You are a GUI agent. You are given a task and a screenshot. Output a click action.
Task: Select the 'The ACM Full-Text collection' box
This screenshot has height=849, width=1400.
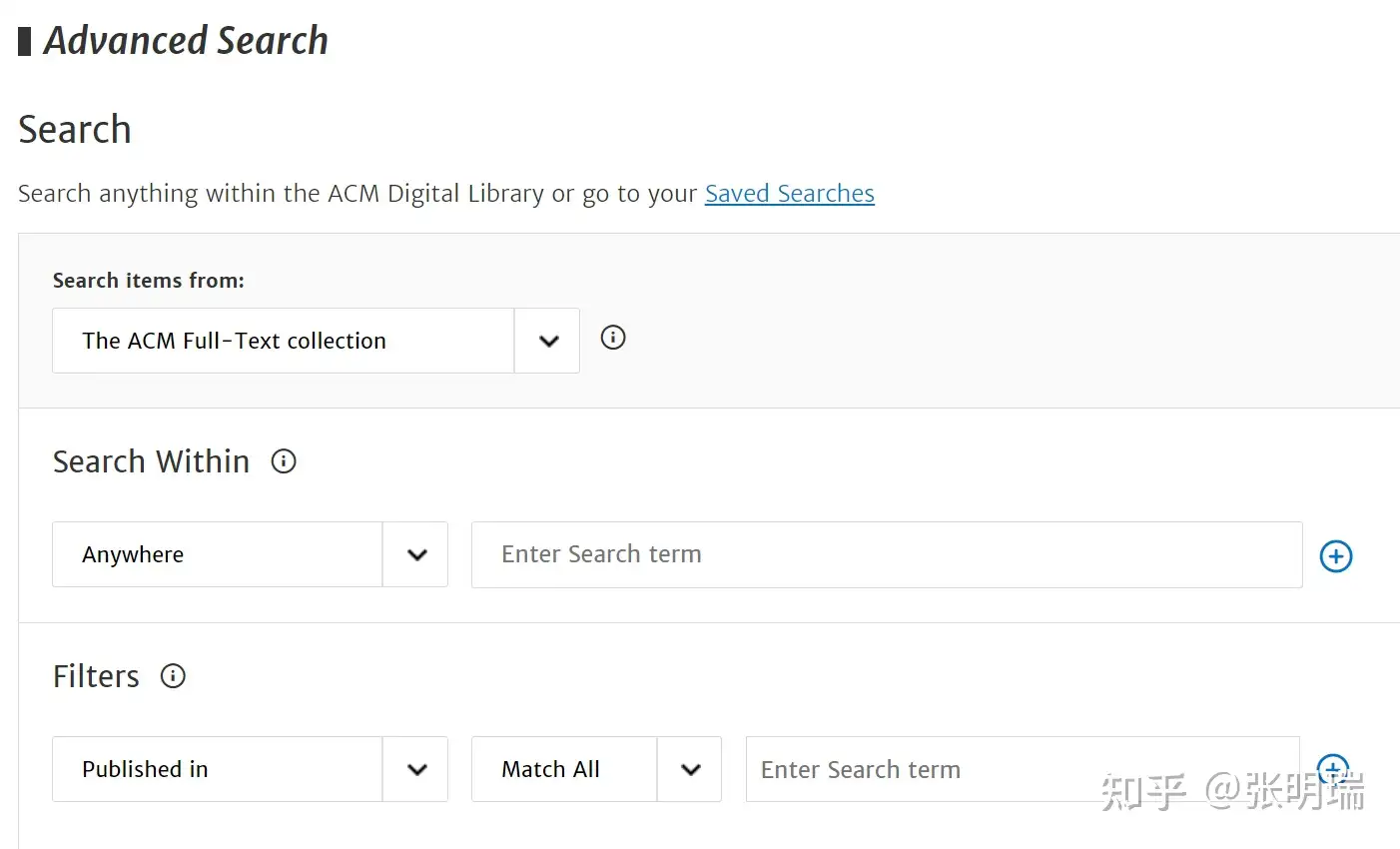point(284,341)
